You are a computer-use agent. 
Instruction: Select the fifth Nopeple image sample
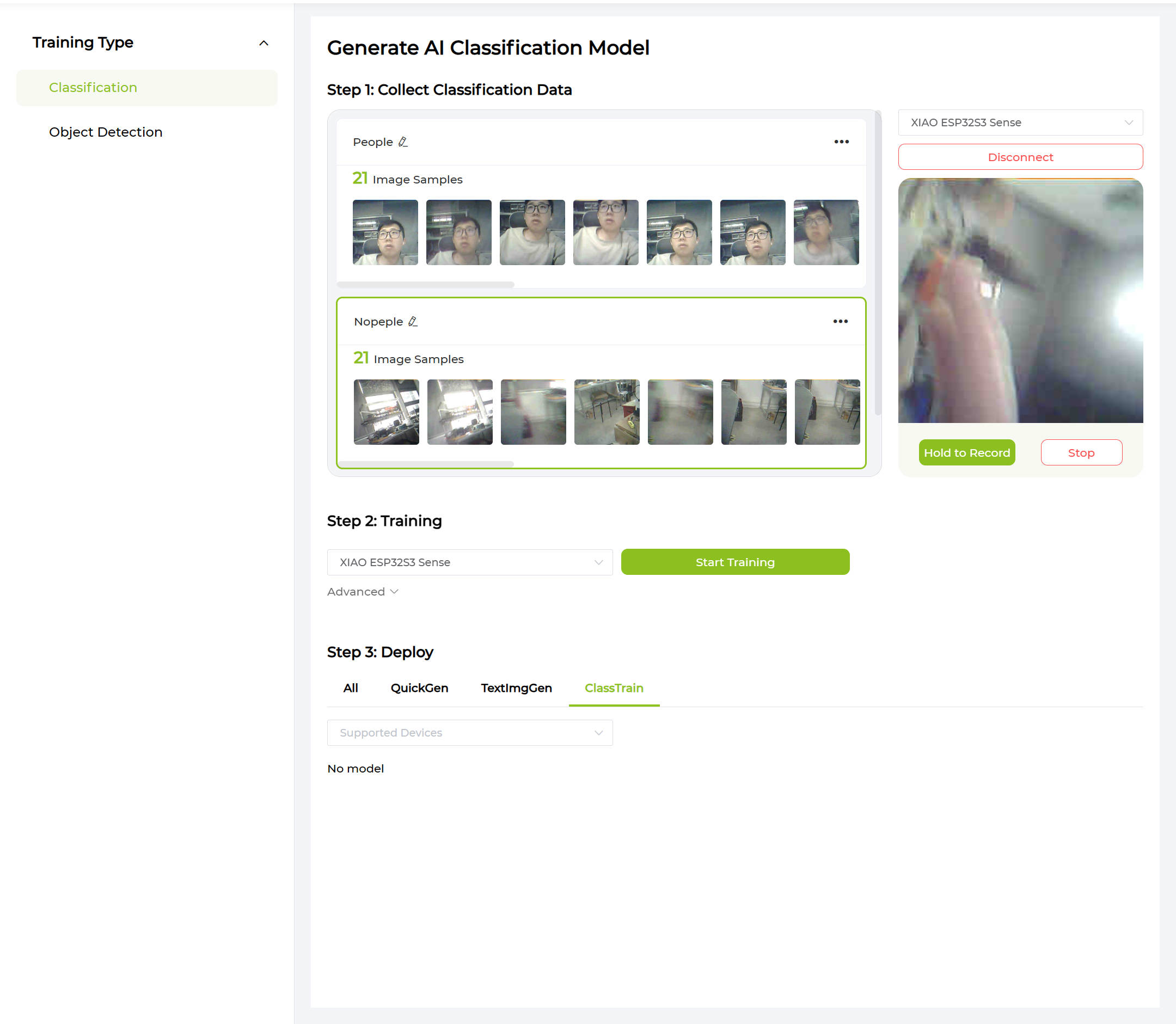point(680,412)
